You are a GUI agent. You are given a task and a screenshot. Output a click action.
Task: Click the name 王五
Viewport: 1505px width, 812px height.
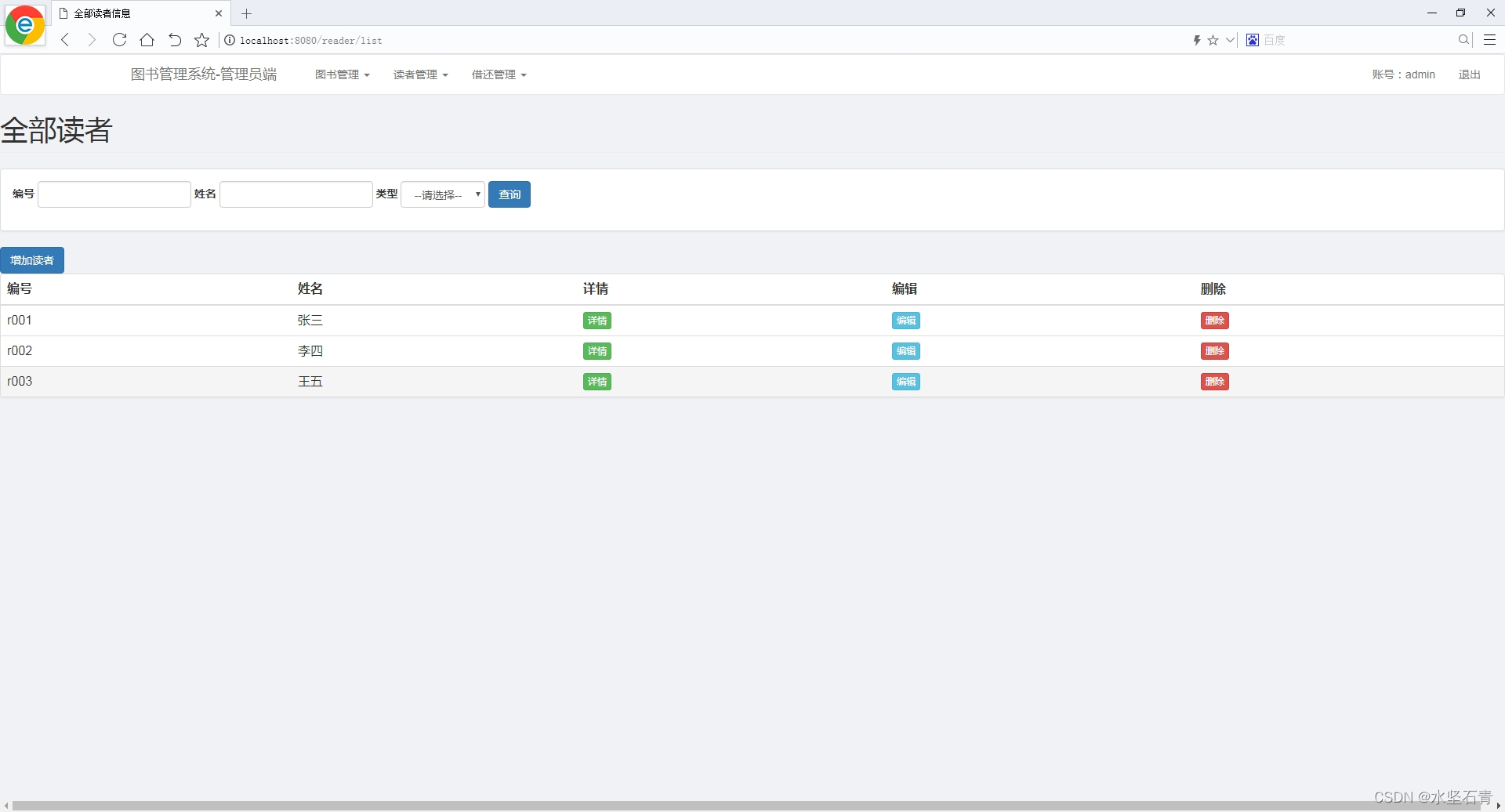coord(310,381)
